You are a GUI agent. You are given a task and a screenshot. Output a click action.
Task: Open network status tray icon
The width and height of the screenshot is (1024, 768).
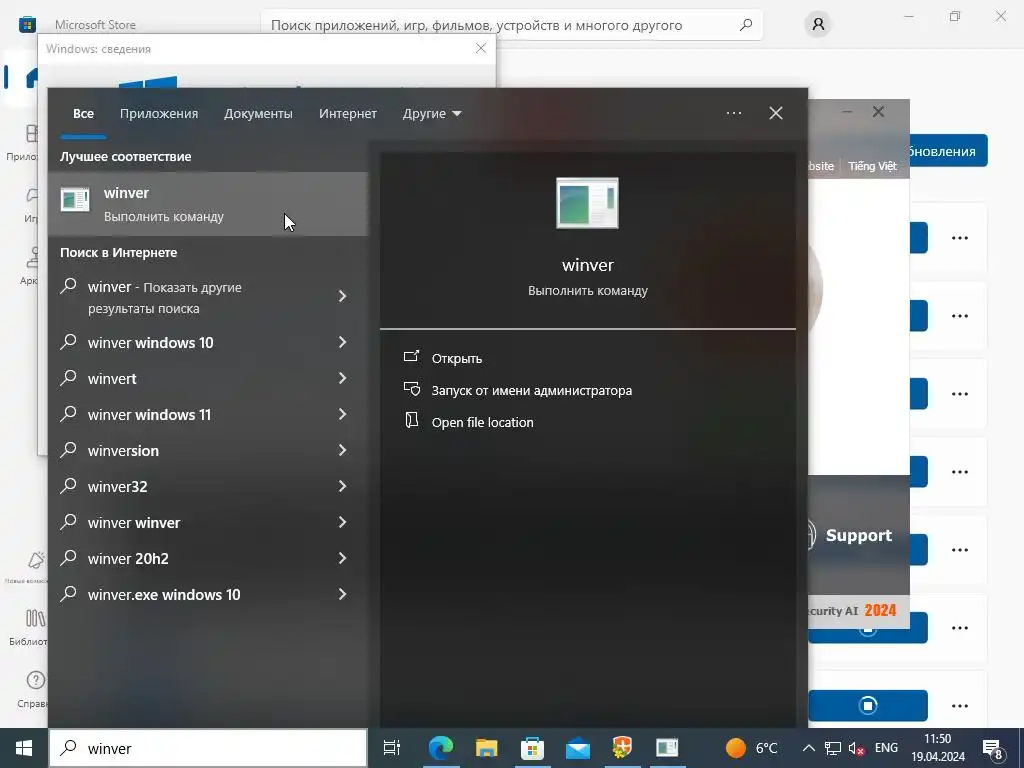pos(833,748)
